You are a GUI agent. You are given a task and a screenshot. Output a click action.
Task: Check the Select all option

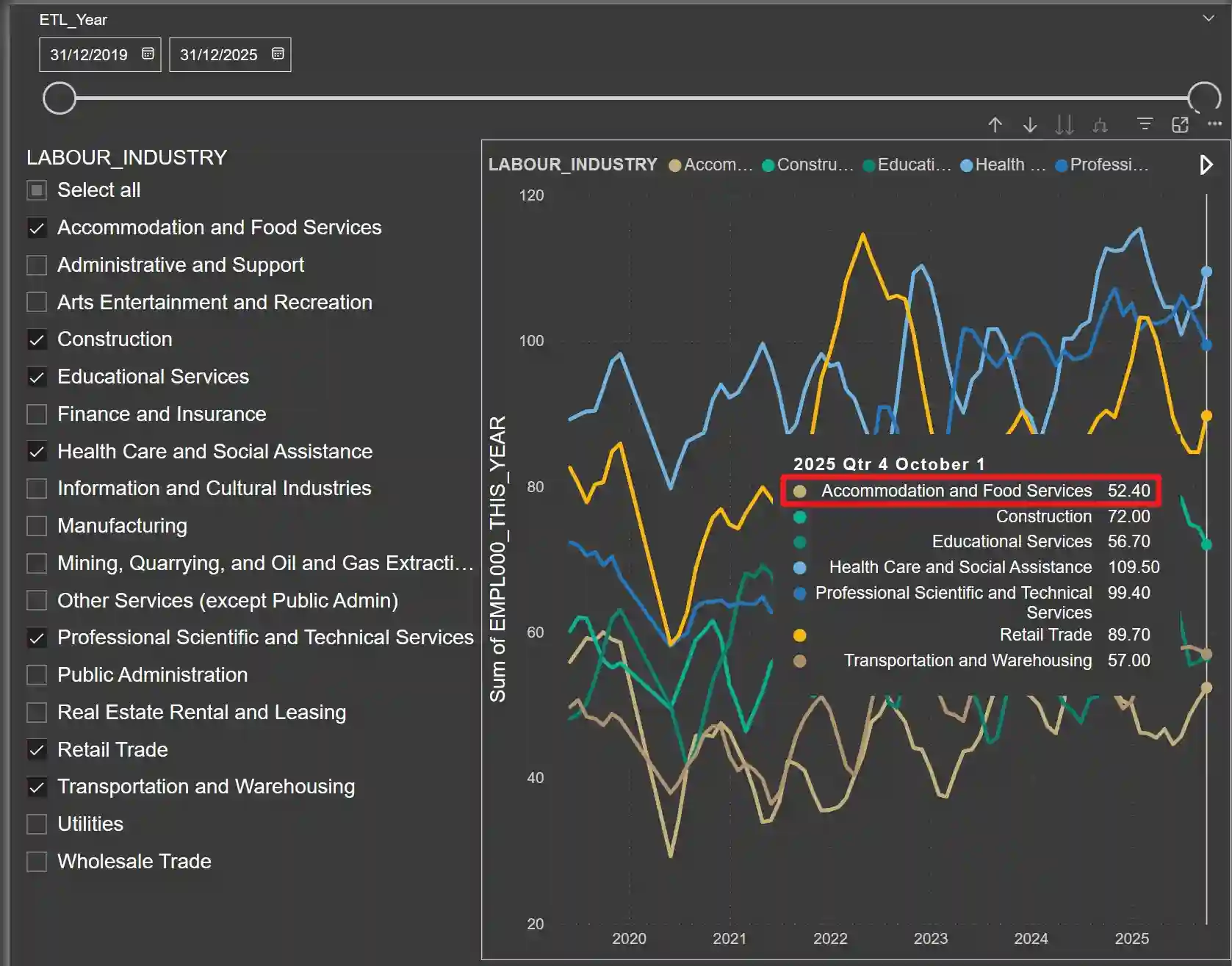pyautogui.click(x=36, y=190)
